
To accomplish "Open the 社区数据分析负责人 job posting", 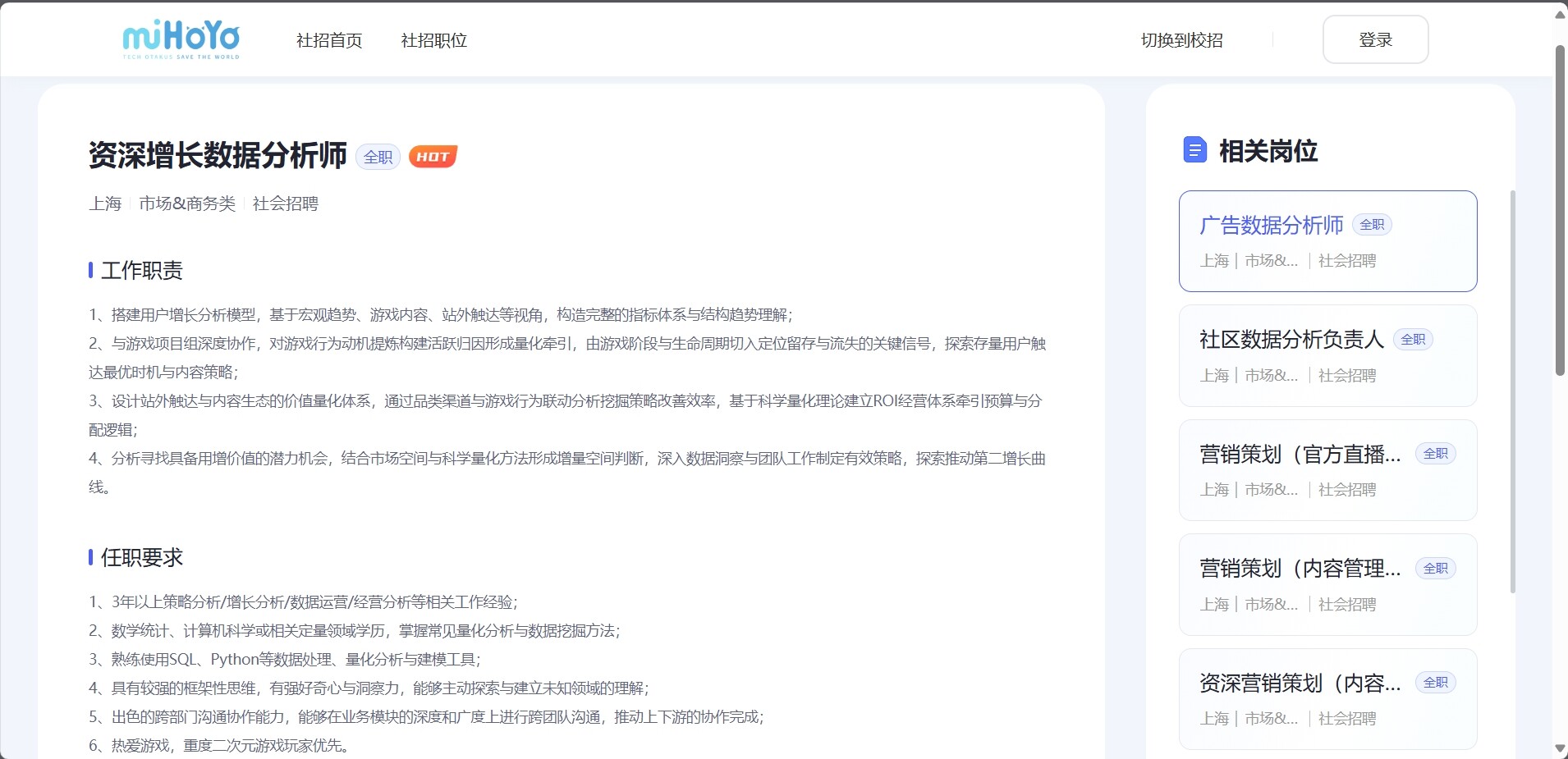I will 1291,340.
